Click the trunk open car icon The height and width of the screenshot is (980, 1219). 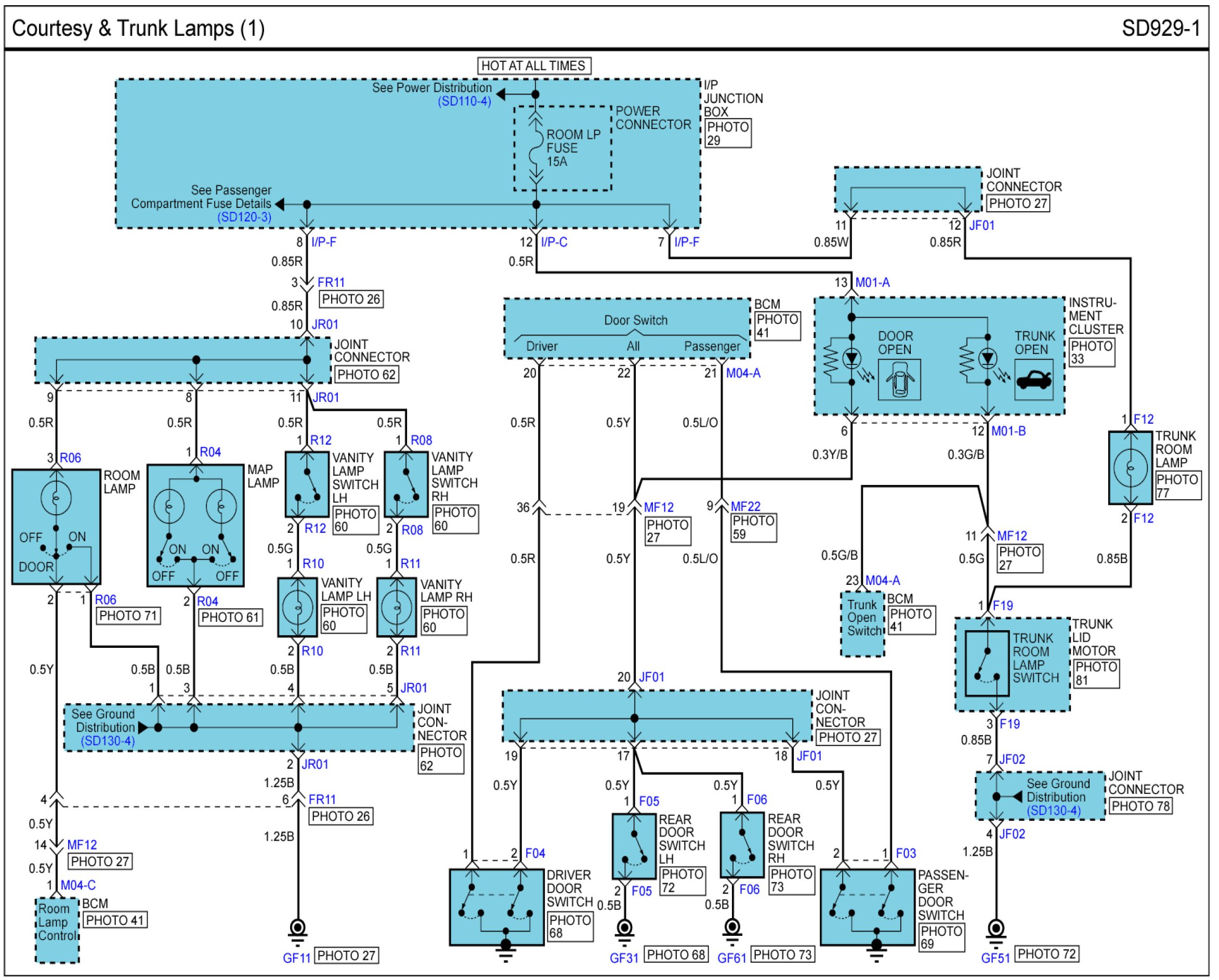coord(1033,380)
